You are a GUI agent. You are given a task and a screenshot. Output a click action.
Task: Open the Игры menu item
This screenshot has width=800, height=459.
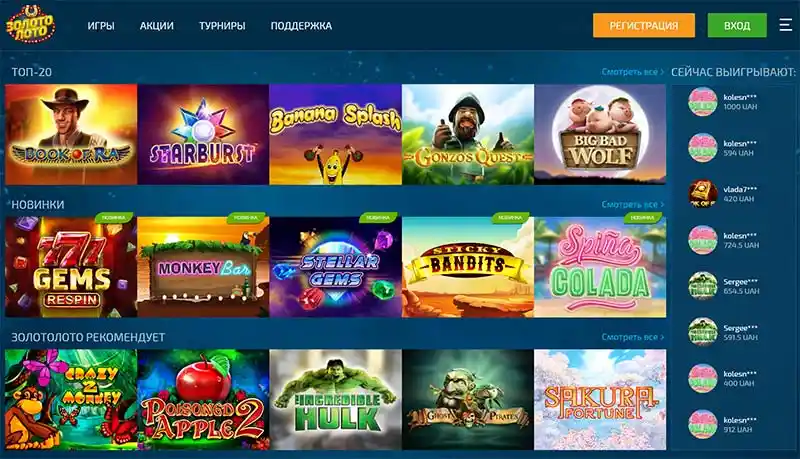pyautogui.click(x=101, y=26)
